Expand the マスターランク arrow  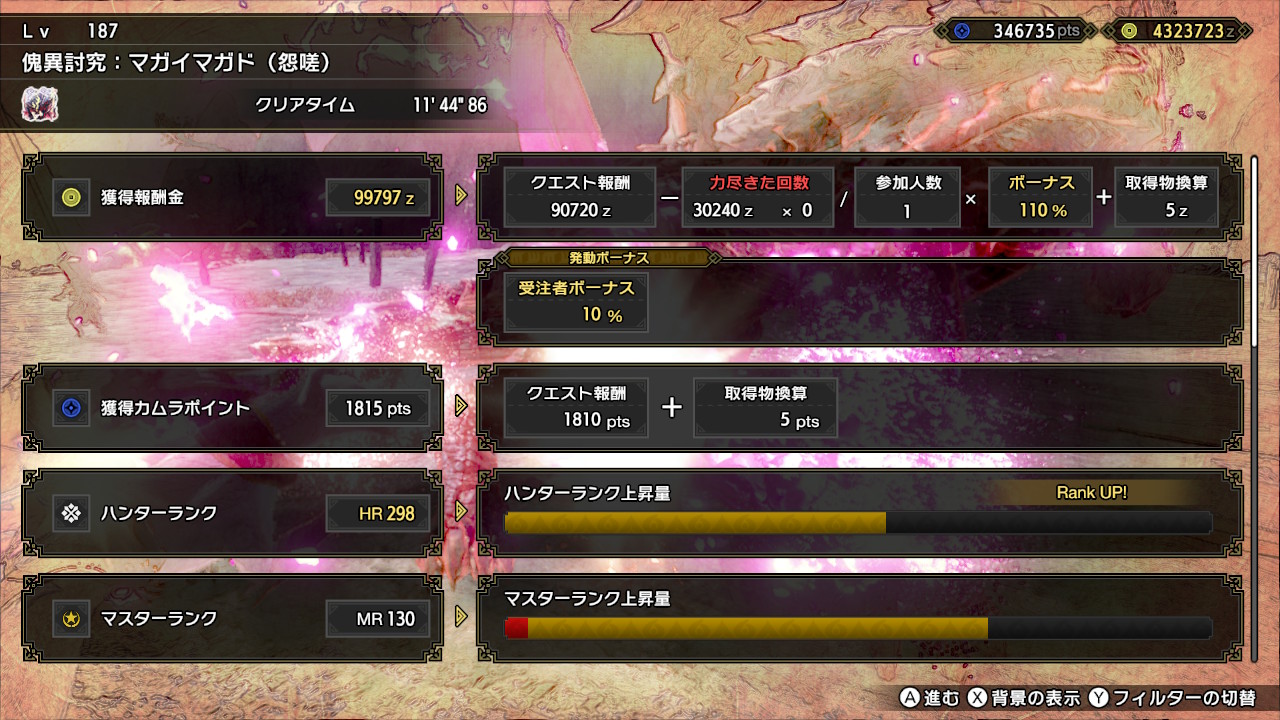(x=461, y=616)
